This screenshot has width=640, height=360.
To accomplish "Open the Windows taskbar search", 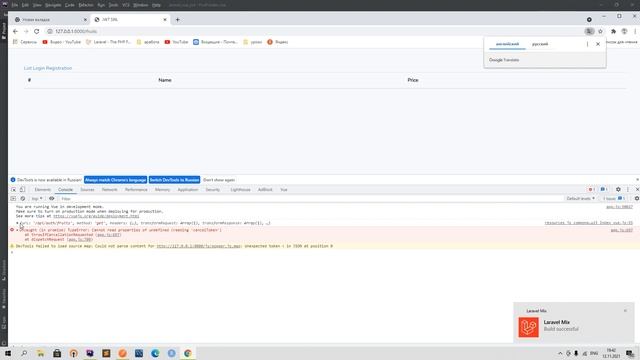I will point(24,353).
